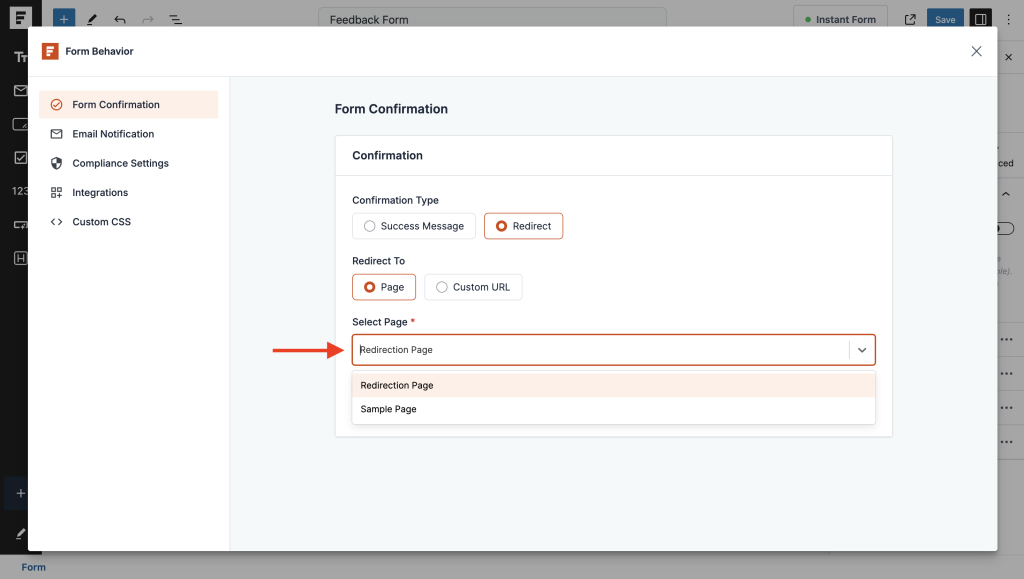Open the Document Overview list icon
Screen dimensions: 1024x579
pos(176,18)
